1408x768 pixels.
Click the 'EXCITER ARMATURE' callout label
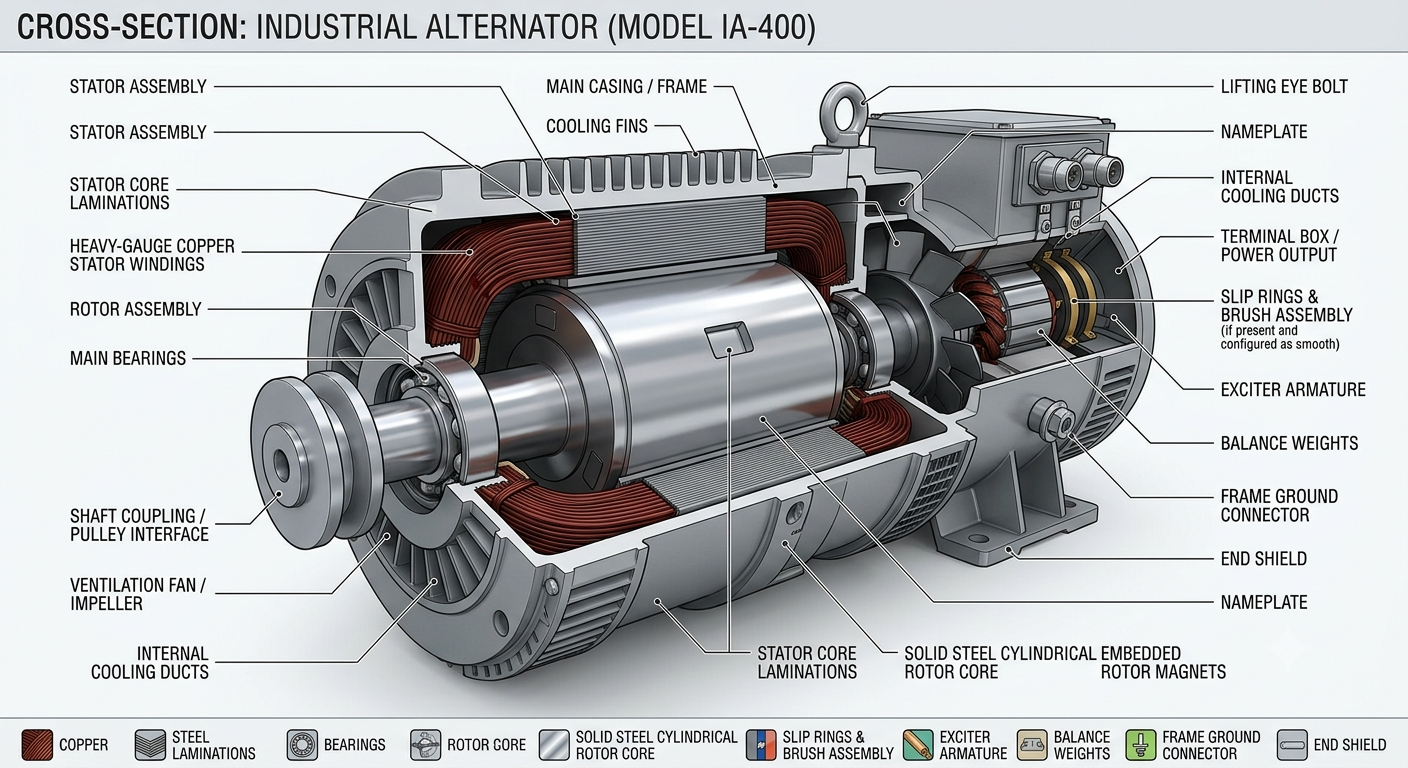1293,390
